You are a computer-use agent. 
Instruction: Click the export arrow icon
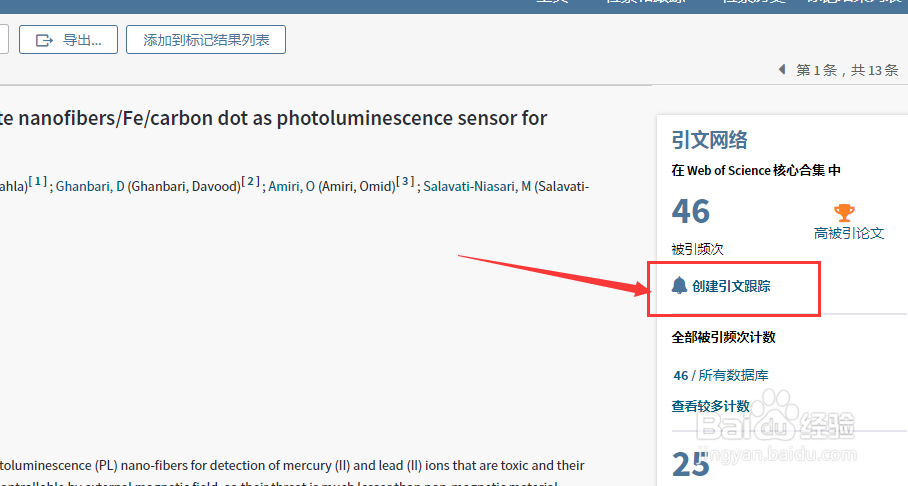(x=45, y=40)
